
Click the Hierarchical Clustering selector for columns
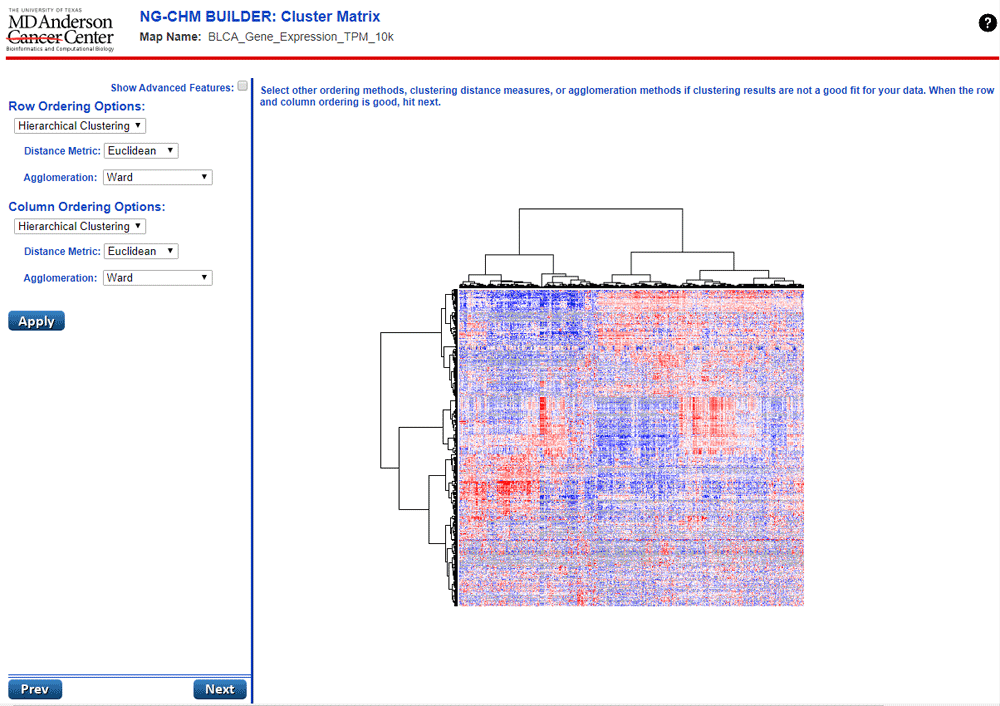click(79, 226)
